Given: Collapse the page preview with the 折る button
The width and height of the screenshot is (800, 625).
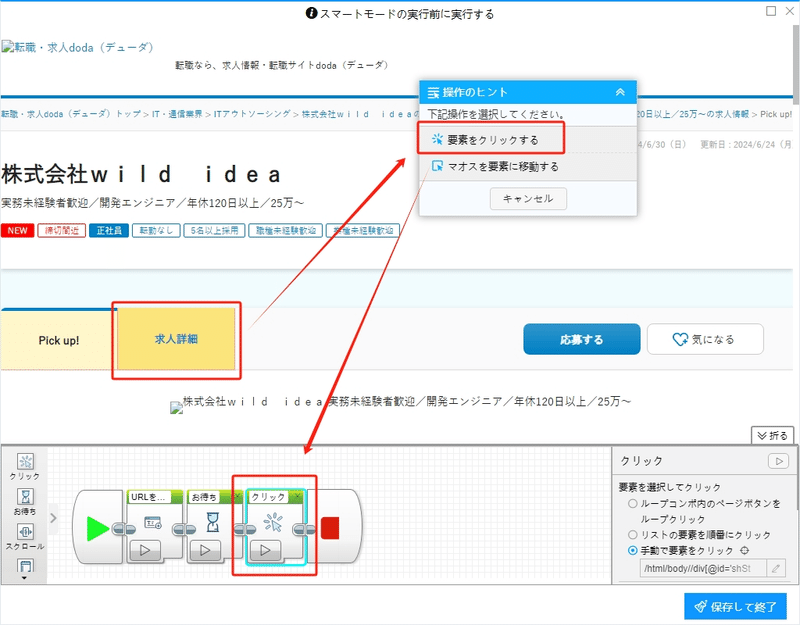Looking at the screenshot, I should click(772, 435).
